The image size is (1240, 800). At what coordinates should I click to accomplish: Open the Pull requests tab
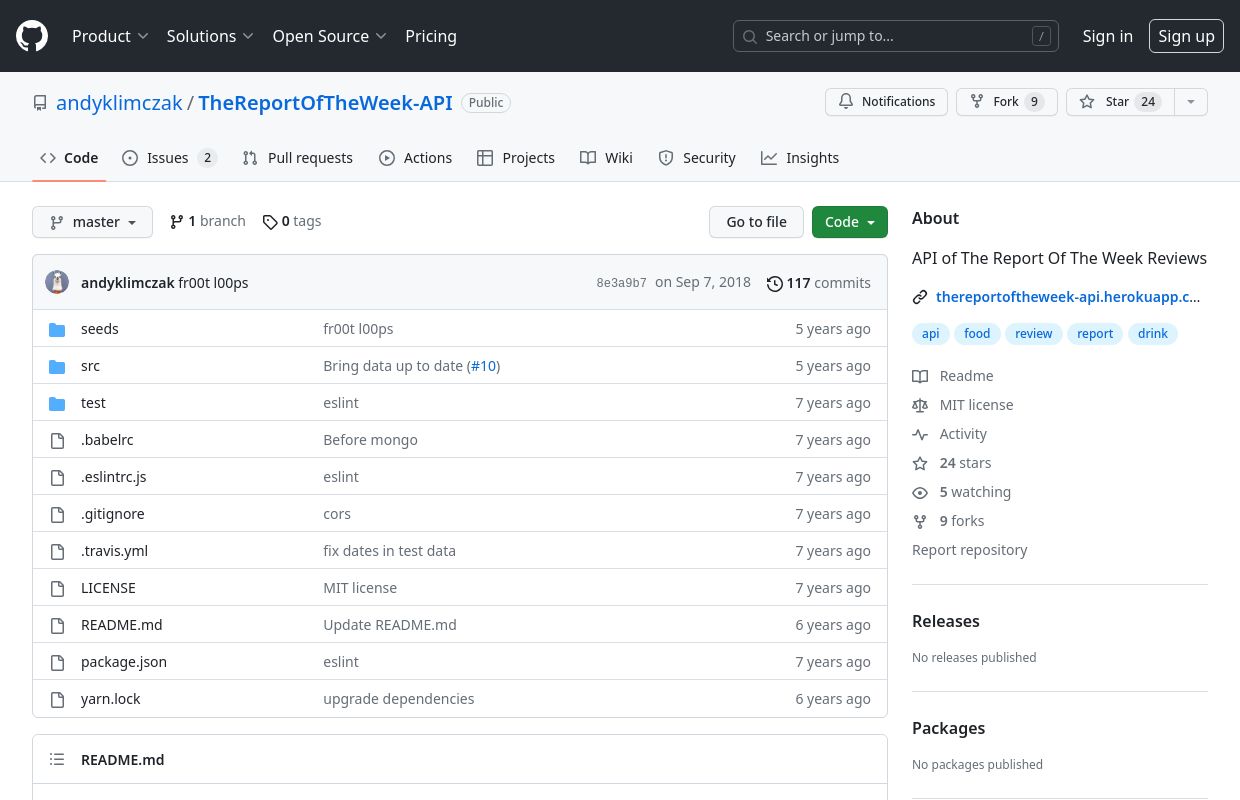click(298, 158)
